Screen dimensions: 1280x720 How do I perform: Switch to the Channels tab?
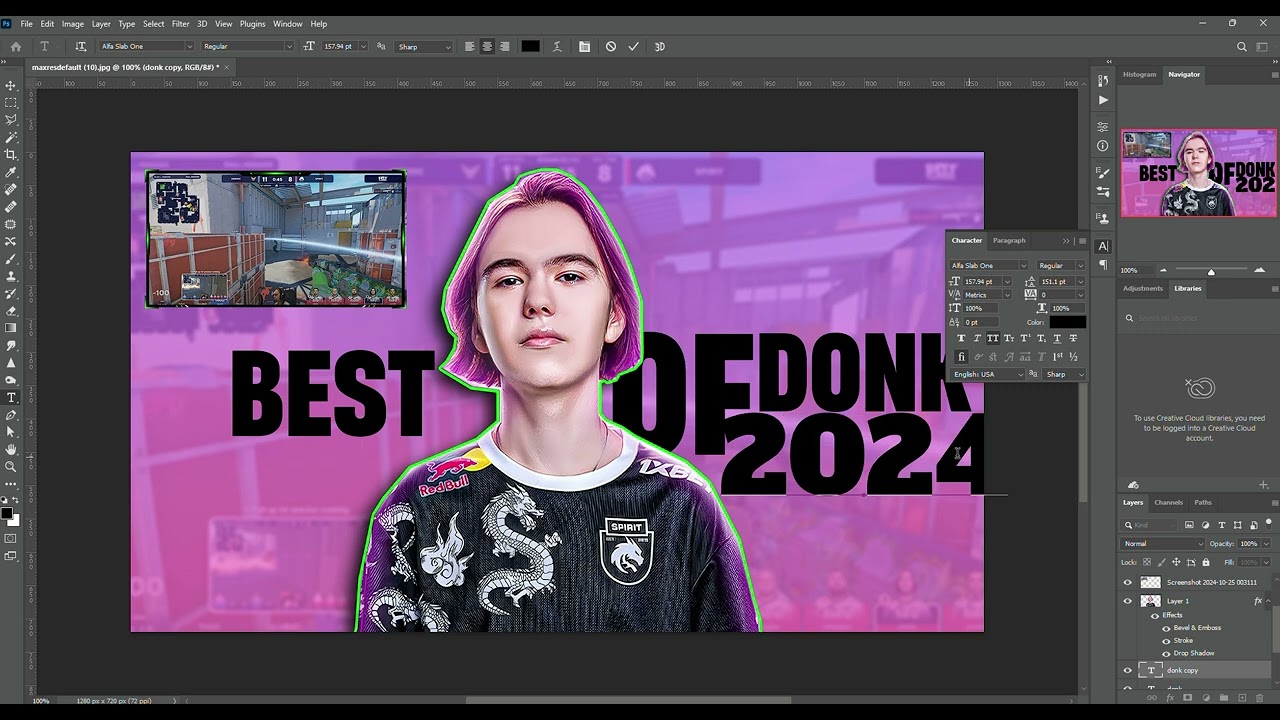(1168, 502)
